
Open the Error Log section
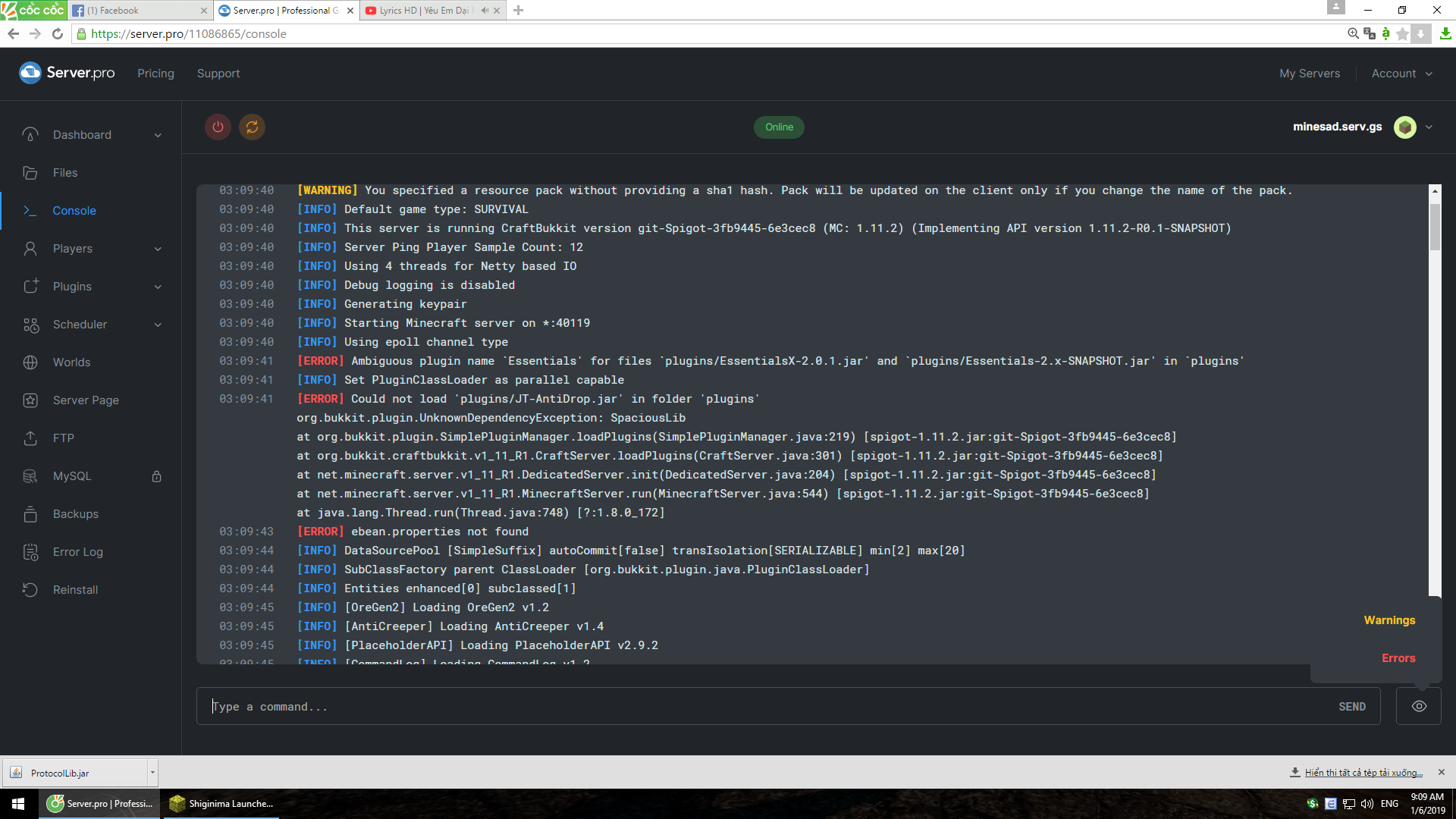77,552
